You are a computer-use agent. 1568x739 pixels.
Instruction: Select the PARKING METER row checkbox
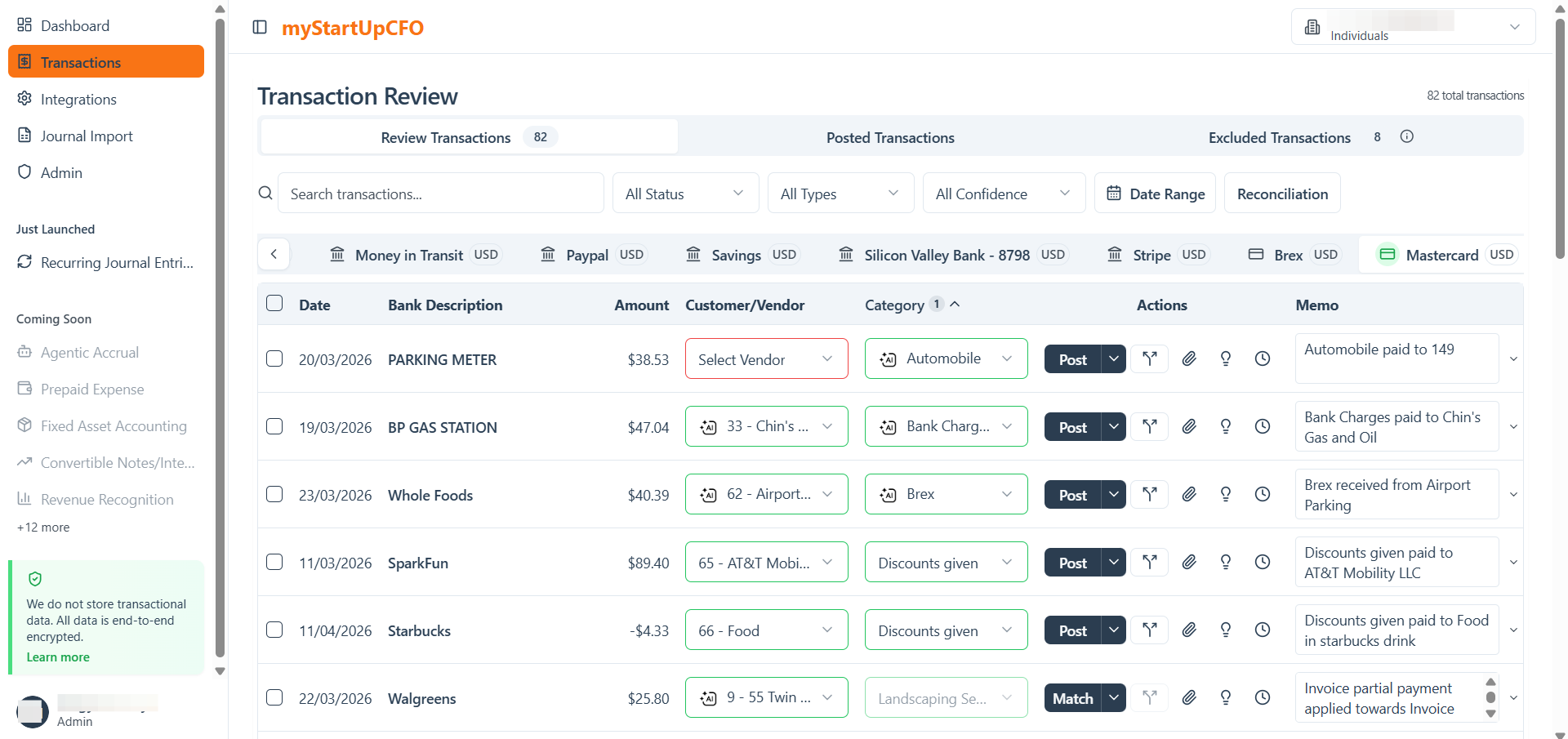pyautogui.click(x=274, y=358)
